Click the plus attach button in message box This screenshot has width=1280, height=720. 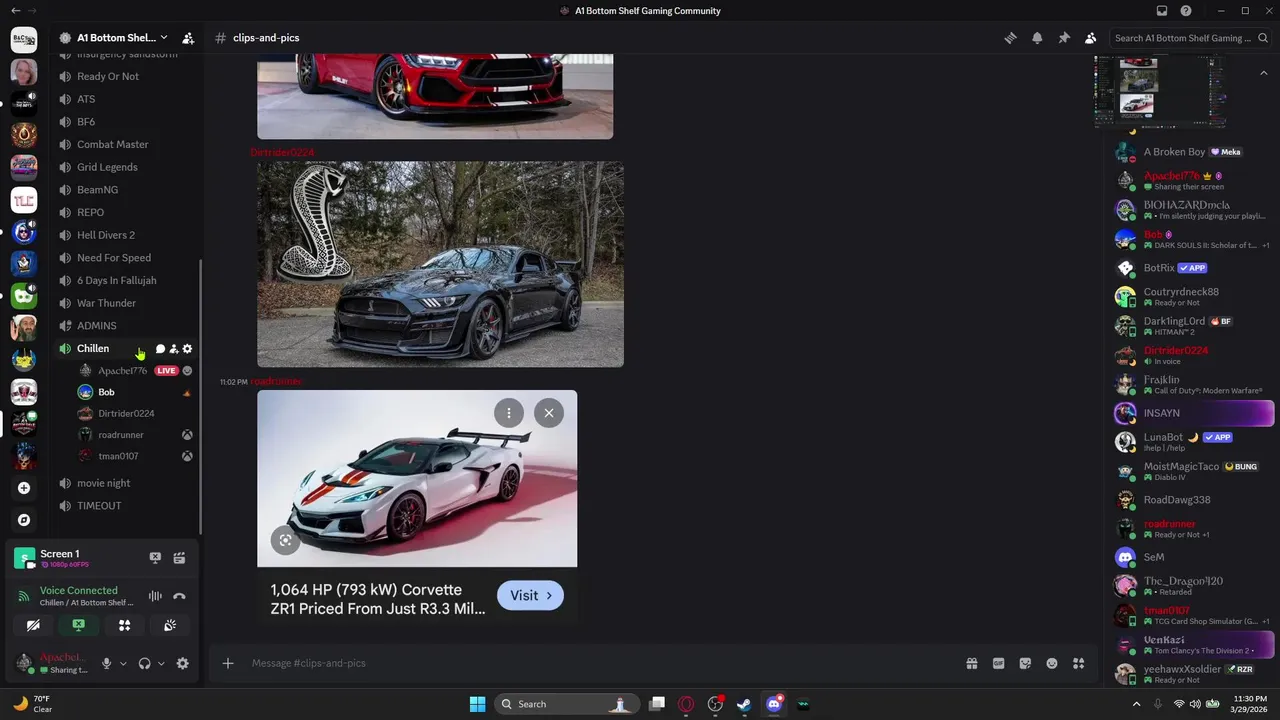(228, 663)
